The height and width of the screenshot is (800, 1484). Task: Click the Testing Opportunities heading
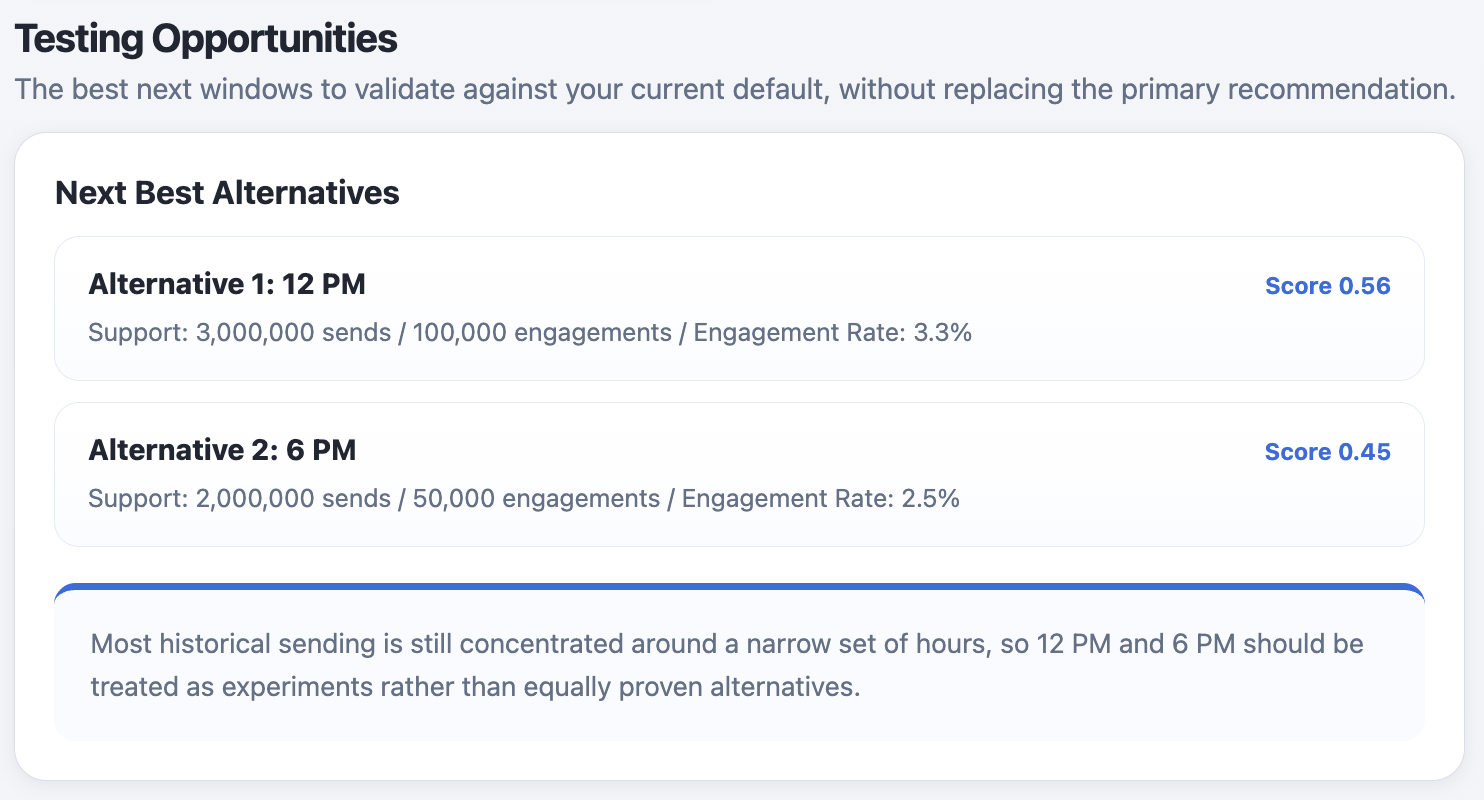click(x=206, y=39)
